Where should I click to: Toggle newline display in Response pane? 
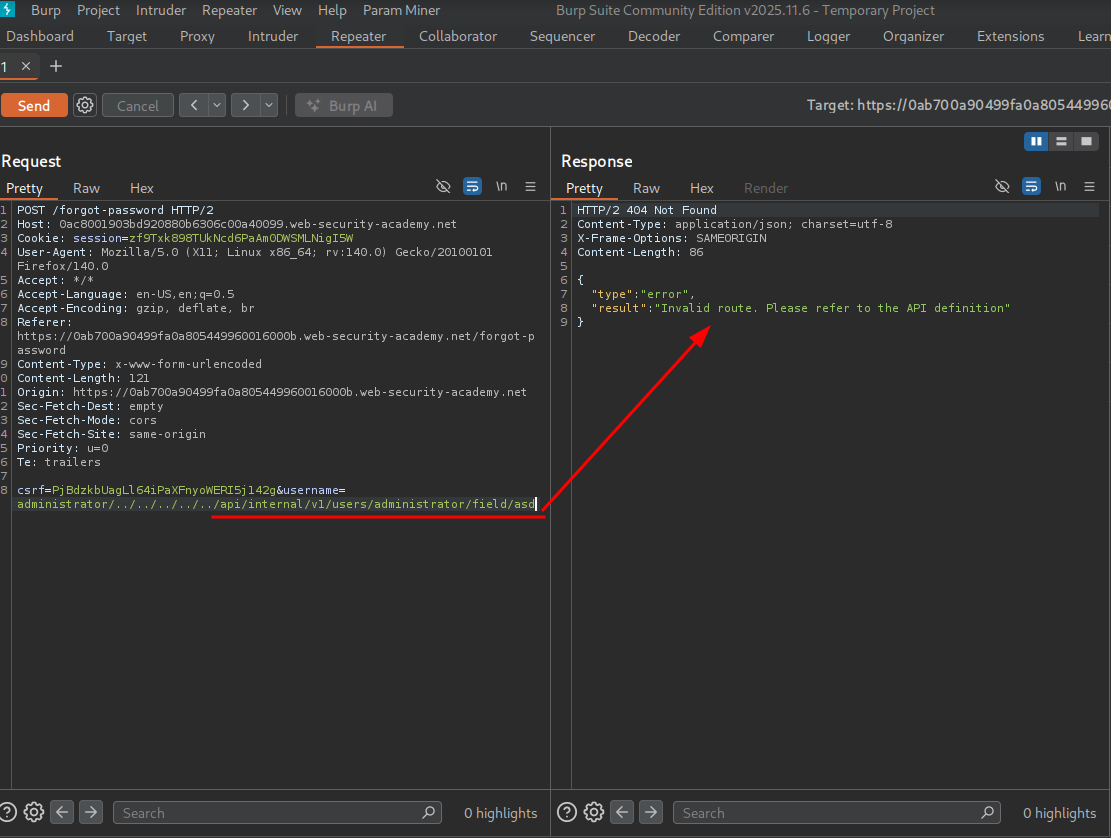[x=1061, y=186]
